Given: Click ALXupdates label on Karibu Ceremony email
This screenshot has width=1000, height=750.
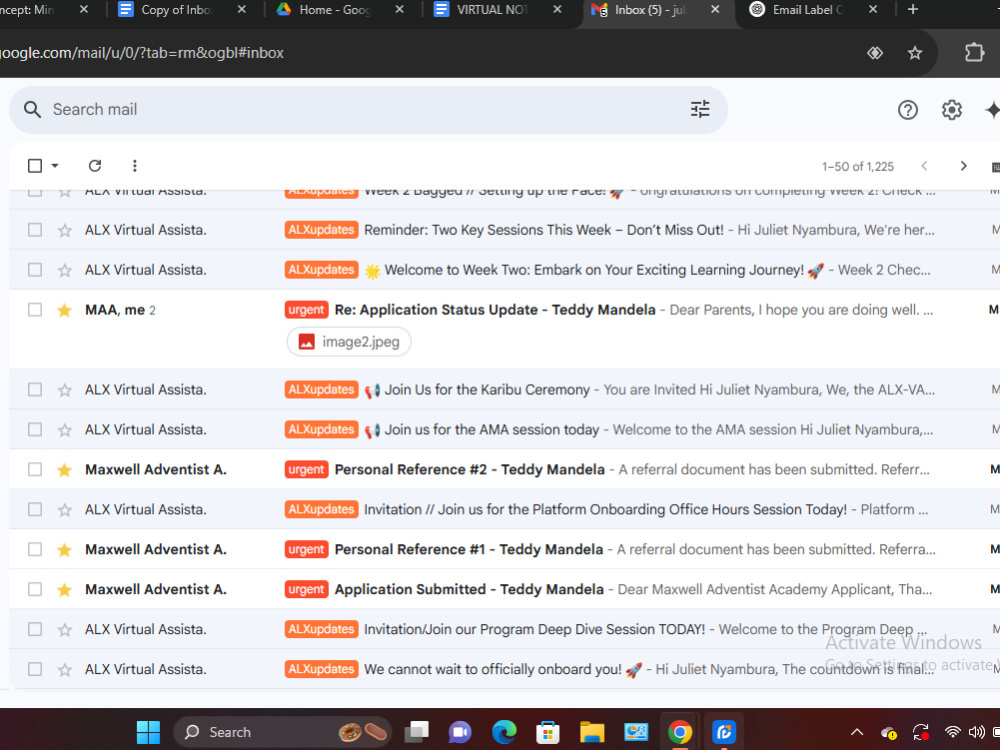Looking at the screenshot, I should [x=321, y=390].
